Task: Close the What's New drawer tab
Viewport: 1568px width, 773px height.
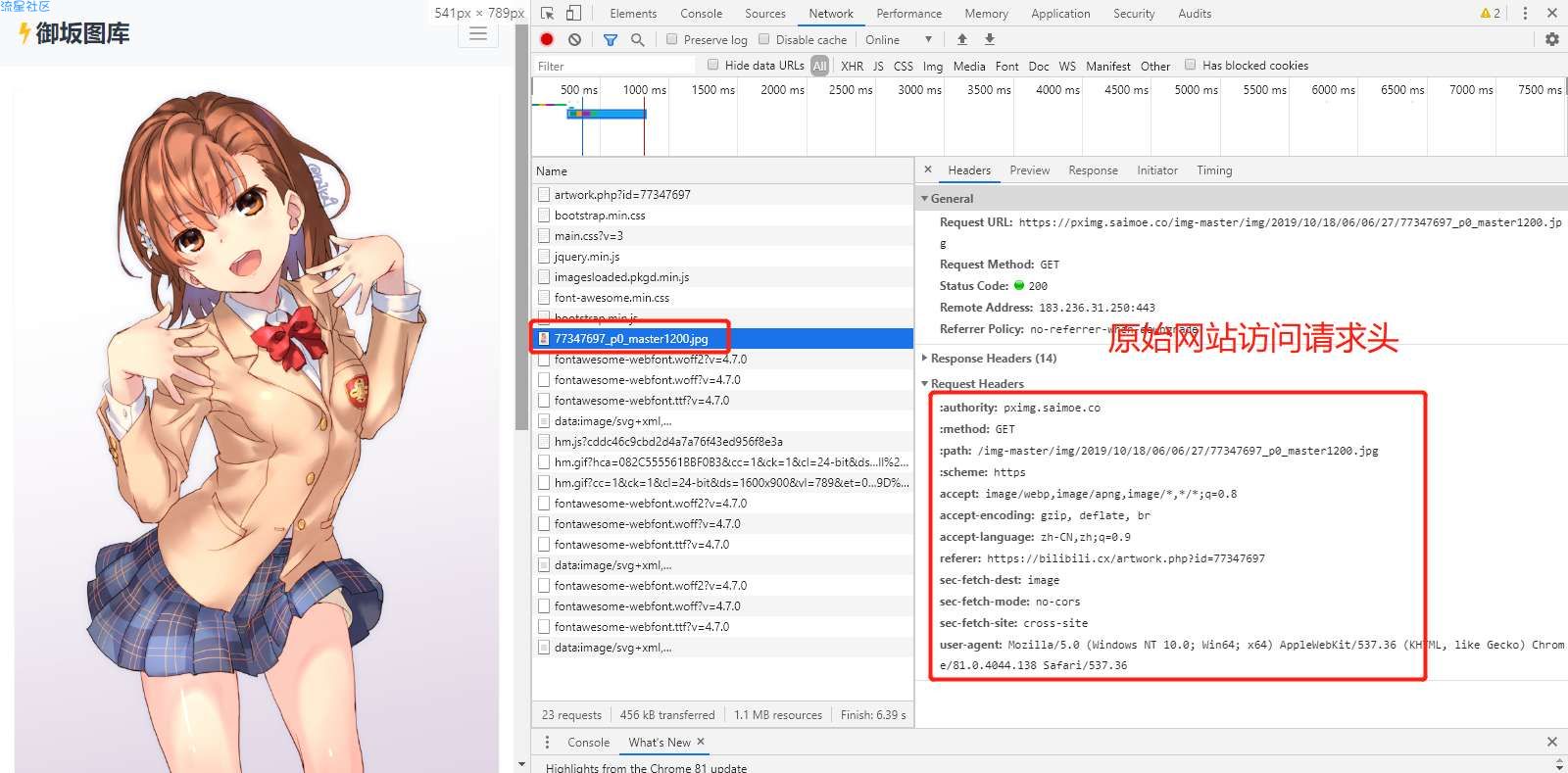Action: coord(701,742)
